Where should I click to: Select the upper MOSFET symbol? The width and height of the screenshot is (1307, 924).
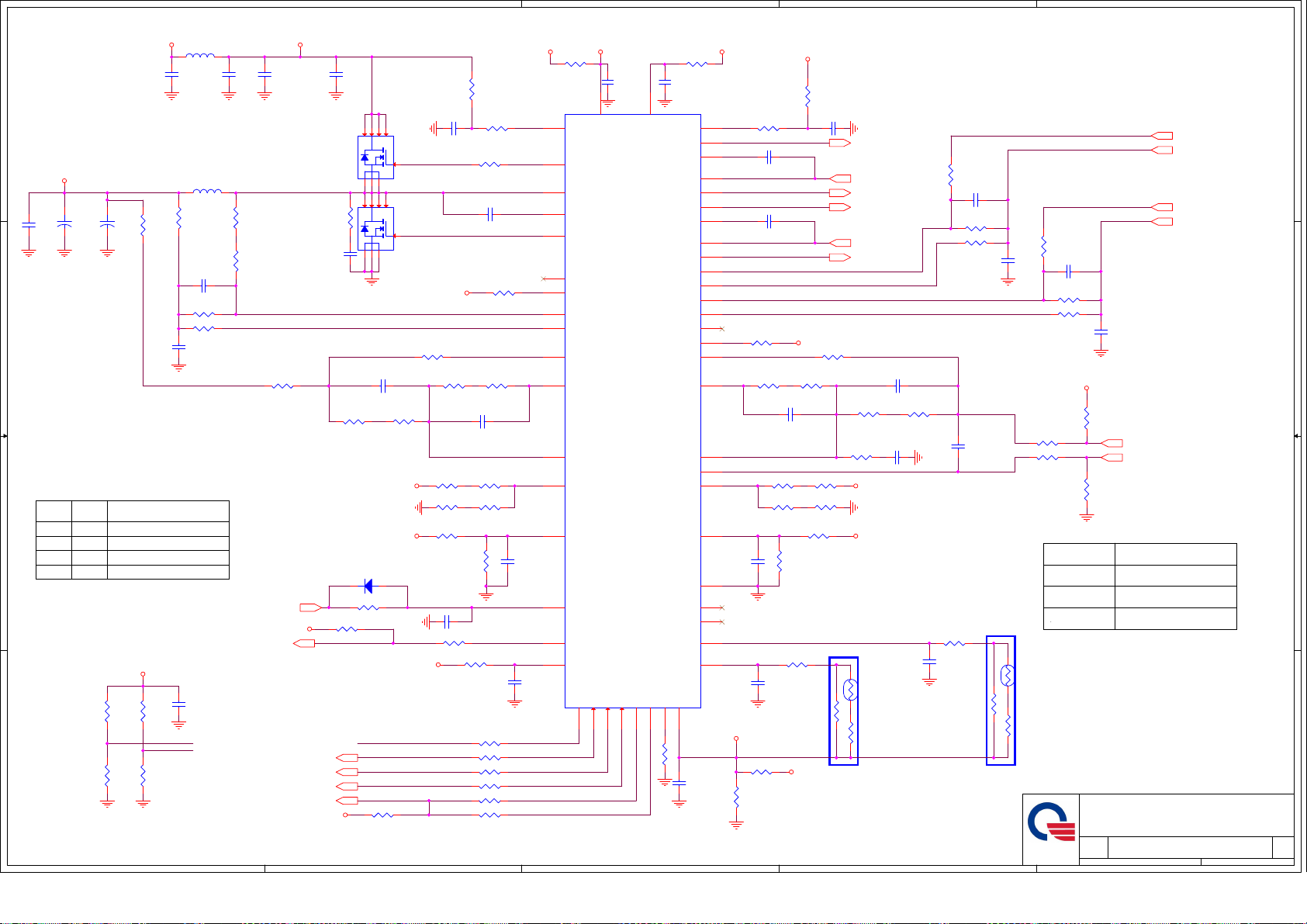pos(375,157)
